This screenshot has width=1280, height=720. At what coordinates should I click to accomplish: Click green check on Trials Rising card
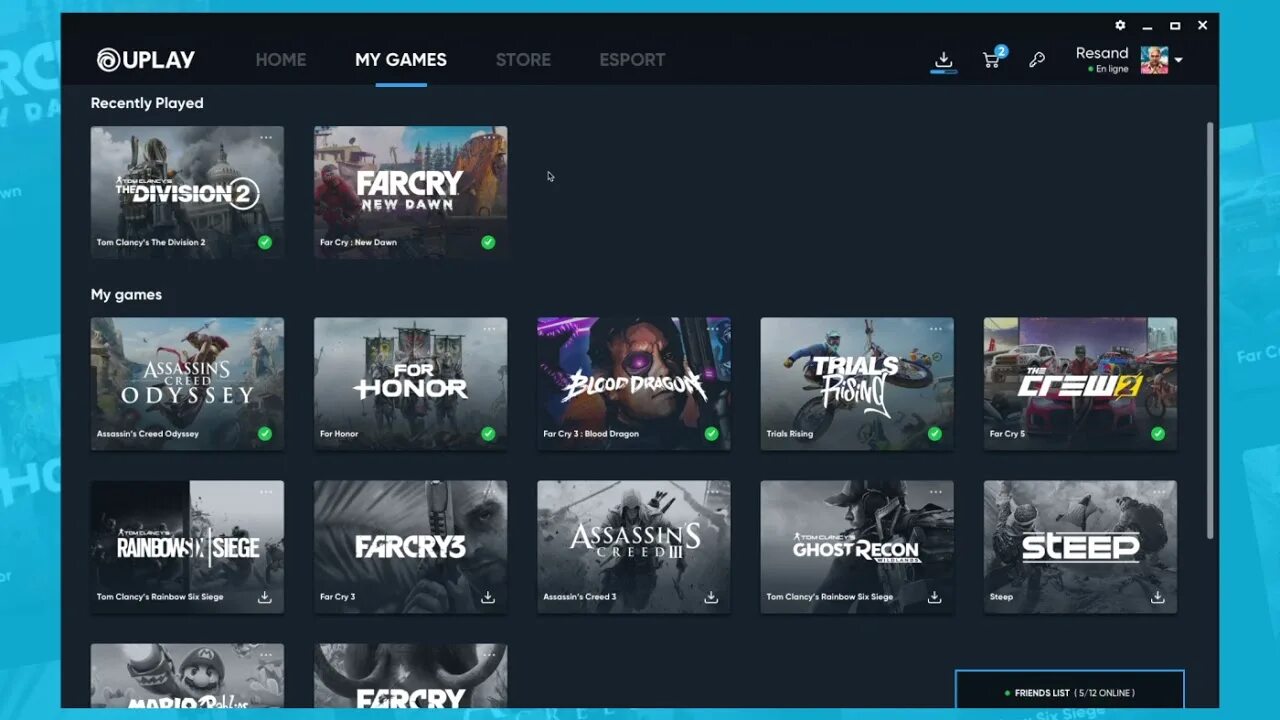(934, 434)
